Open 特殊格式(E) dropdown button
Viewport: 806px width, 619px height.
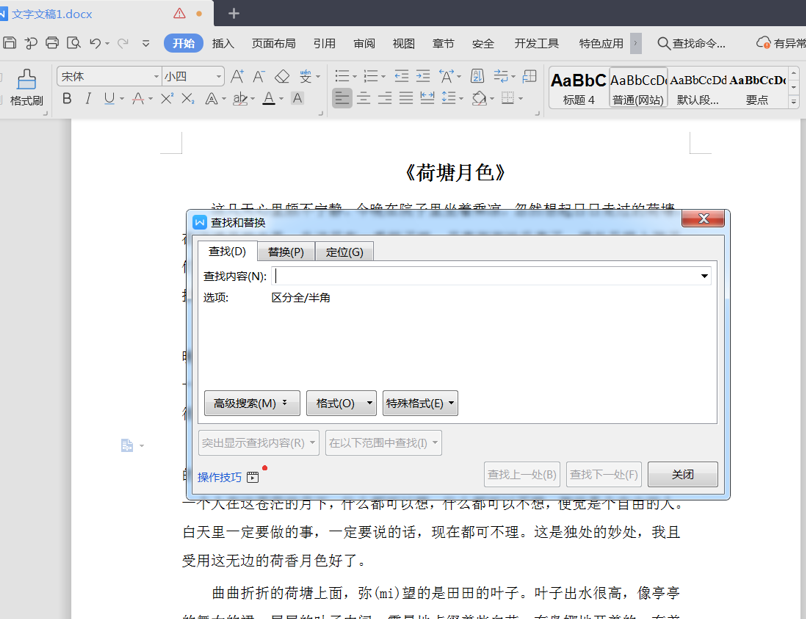click(x=420, y=403)
